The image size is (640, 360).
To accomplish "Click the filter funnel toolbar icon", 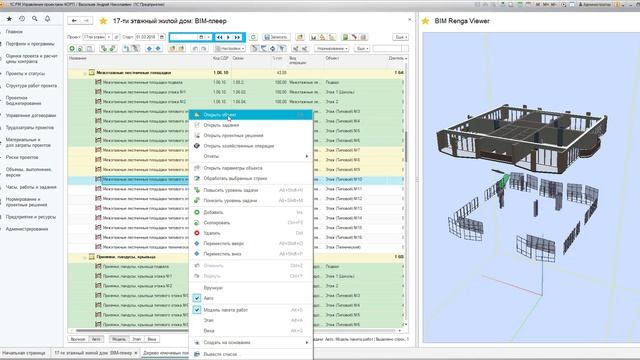I will point(282,49).
